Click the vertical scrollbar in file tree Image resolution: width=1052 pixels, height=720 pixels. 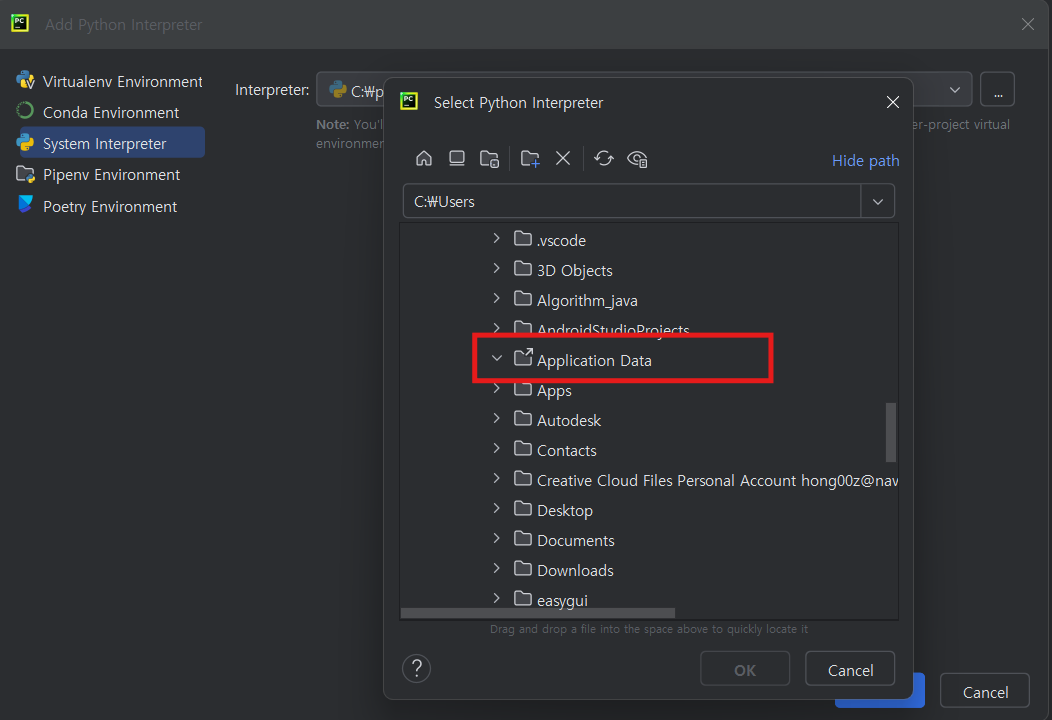pyautogui.click(x=891, y=432)
